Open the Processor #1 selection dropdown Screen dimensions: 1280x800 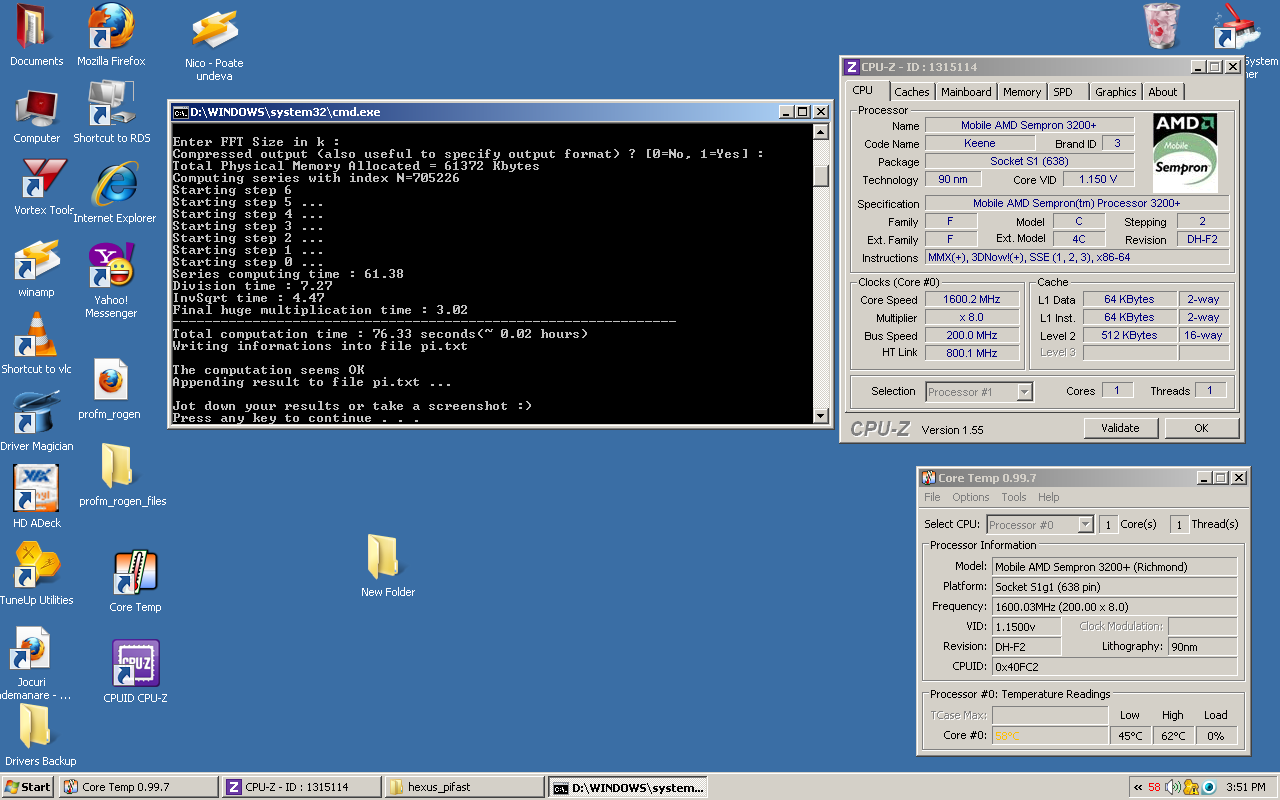(979, 392)
